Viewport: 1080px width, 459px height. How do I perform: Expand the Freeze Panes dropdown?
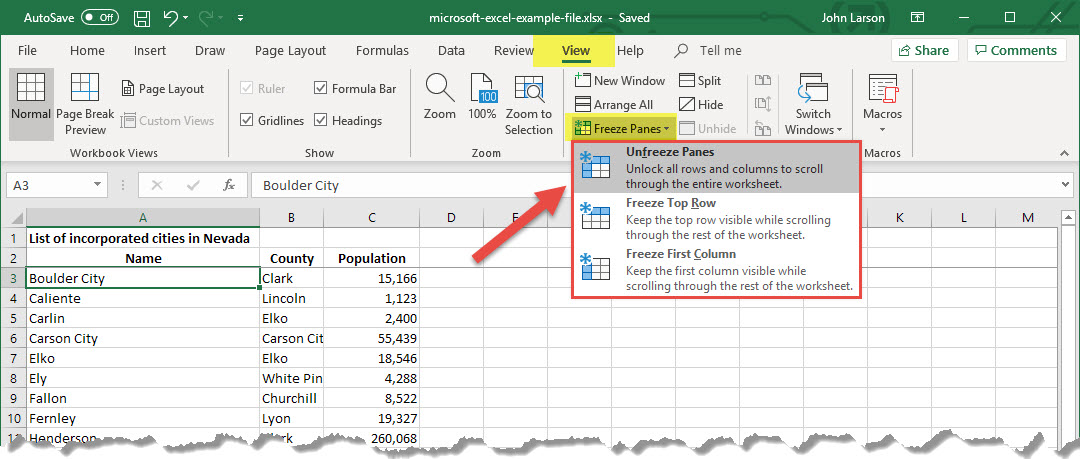click(622, 128)
